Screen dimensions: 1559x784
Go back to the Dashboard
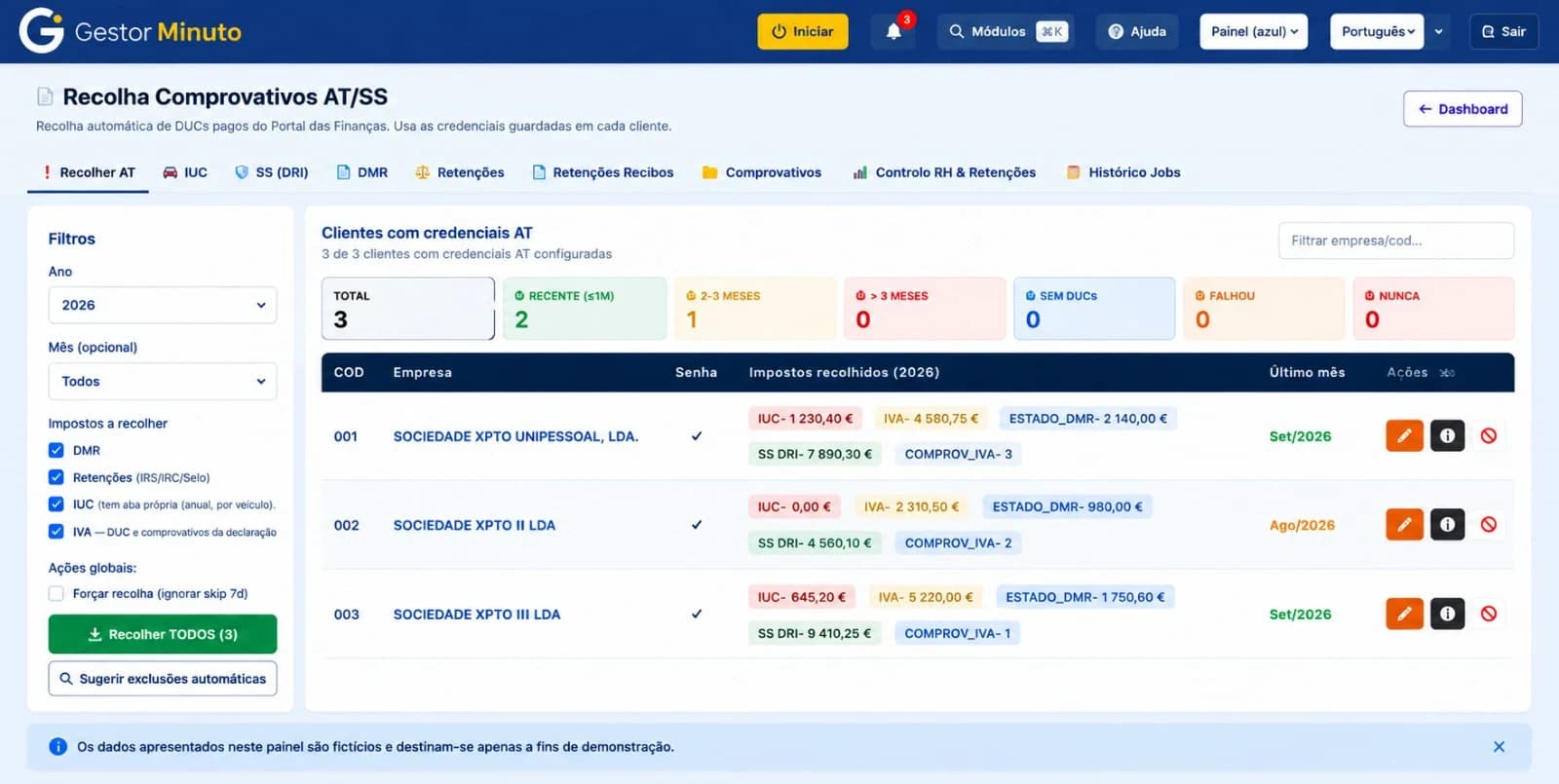[1463, 109]
